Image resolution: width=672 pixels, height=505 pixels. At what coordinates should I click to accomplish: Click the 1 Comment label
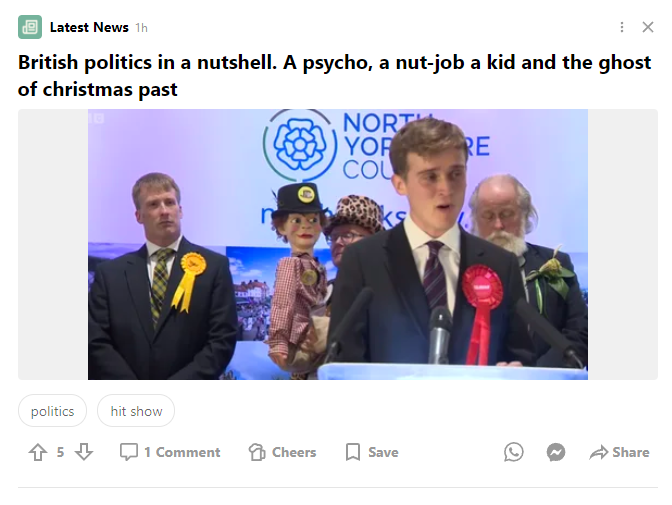[x=182, y=452]
